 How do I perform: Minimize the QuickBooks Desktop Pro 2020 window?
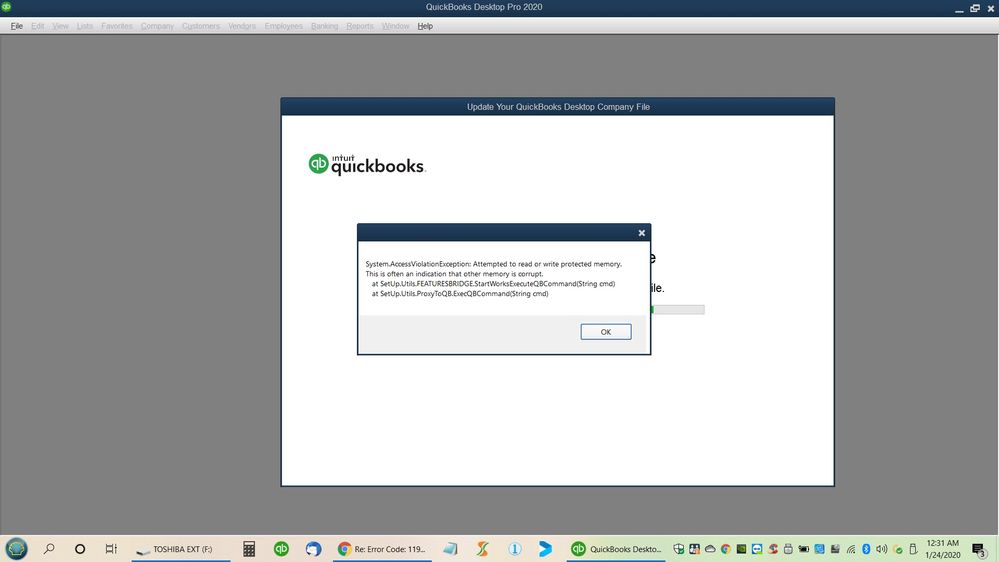click(959, 9)
